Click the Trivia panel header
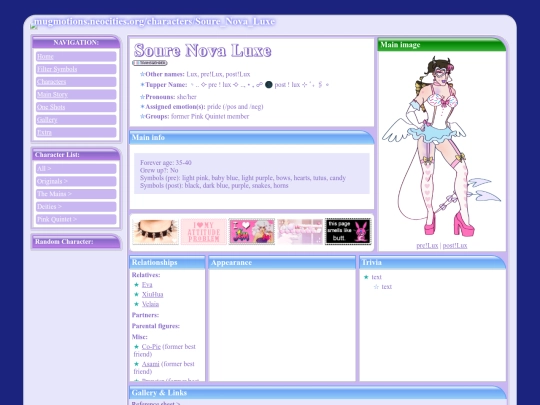The image size is (540, 405). [433, 262]
